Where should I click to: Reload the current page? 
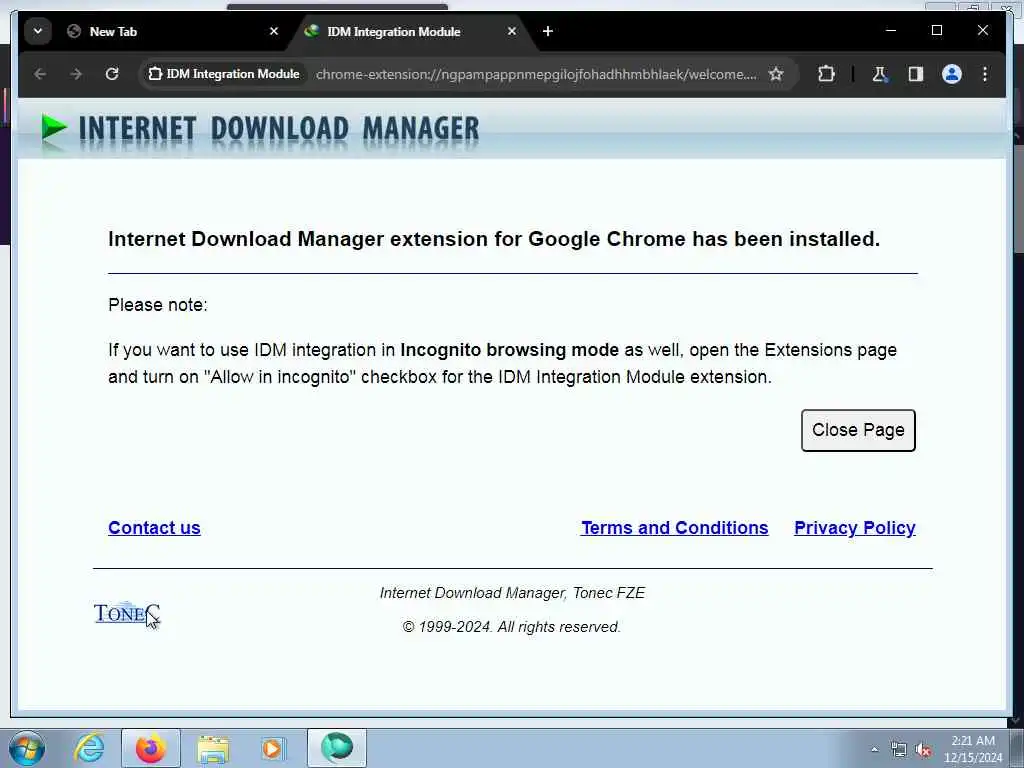112,74
